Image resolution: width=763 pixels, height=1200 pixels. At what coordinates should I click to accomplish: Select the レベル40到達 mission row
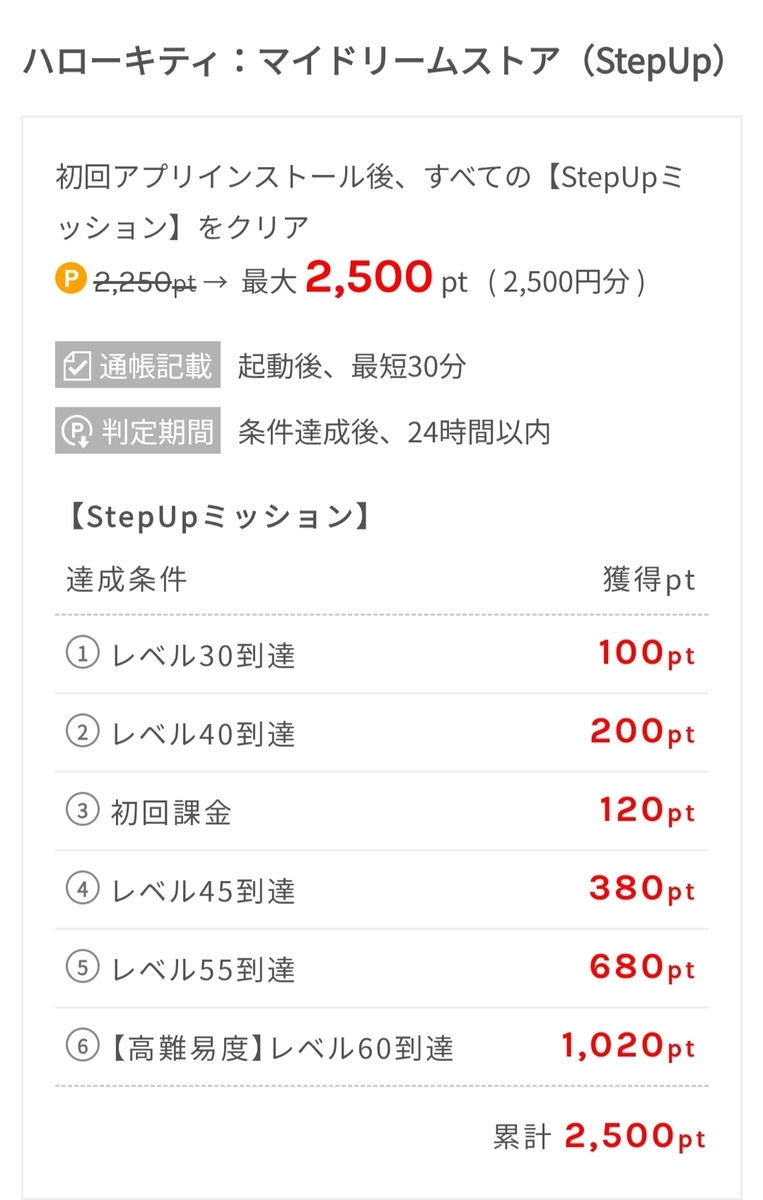tap(381, 733)
